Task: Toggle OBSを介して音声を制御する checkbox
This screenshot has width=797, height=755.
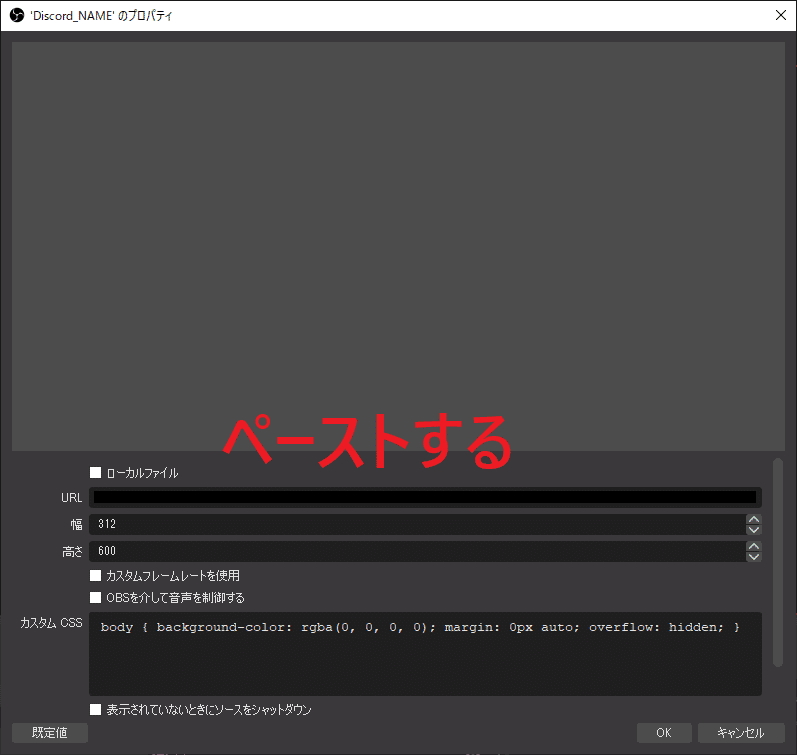Action: point(96,597)
